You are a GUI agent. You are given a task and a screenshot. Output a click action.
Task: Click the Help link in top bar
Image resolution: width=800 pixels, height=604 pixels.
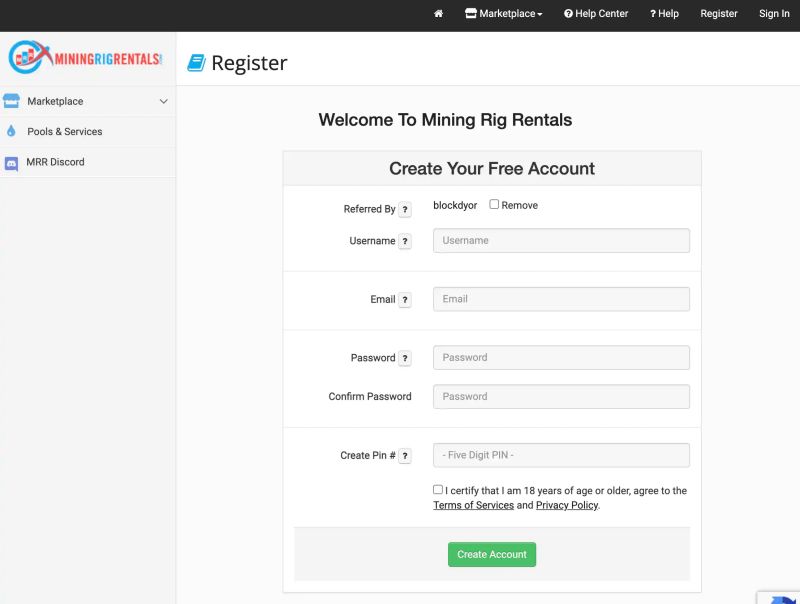[664, 14]
